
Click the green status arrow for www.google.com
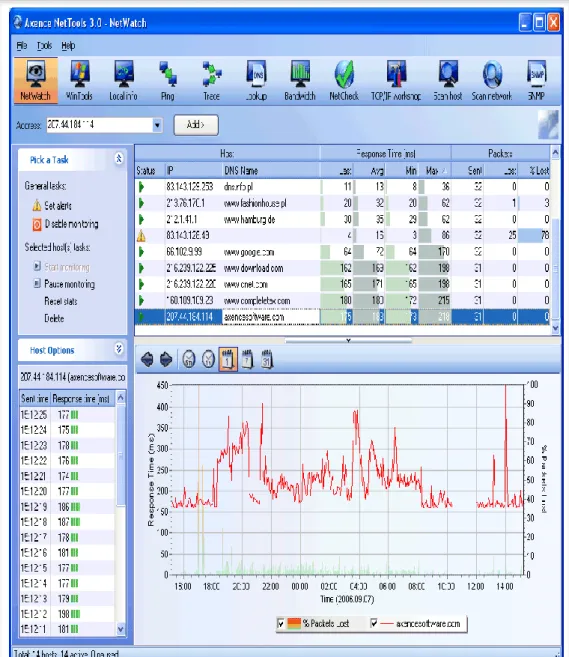tap(141, 252)
